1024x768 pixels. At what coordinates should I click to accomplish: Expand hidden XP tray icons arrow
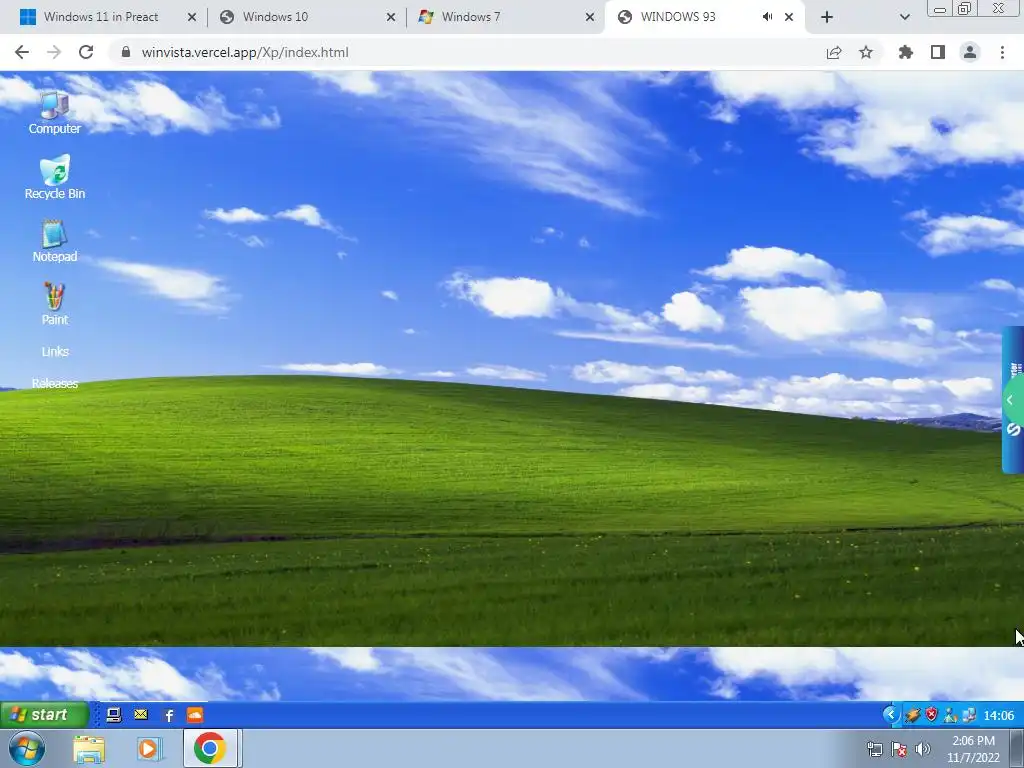891,714
